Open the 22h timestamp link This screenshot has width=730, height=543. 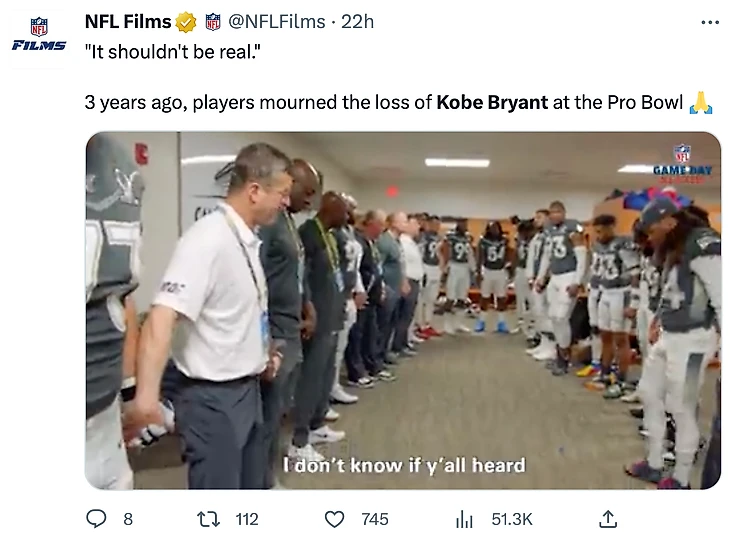[x=357, y=21]
